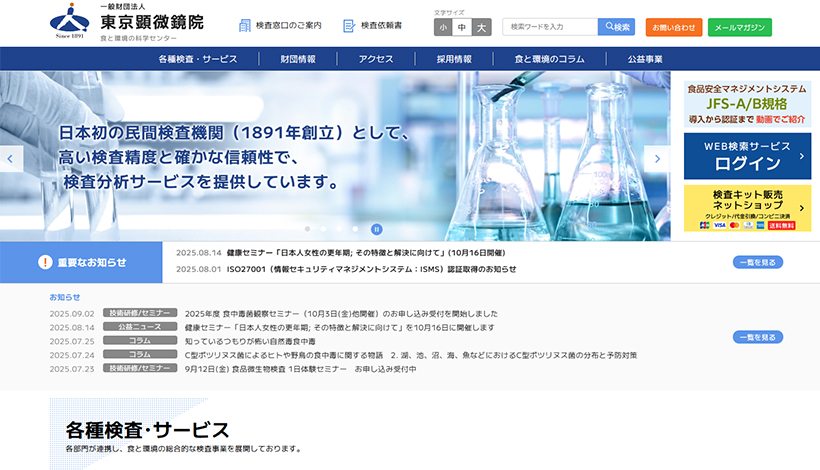Screen dimensions: 820x470
Task: Open the 財団情報 navigation menu
Action: tap(298, 59)
